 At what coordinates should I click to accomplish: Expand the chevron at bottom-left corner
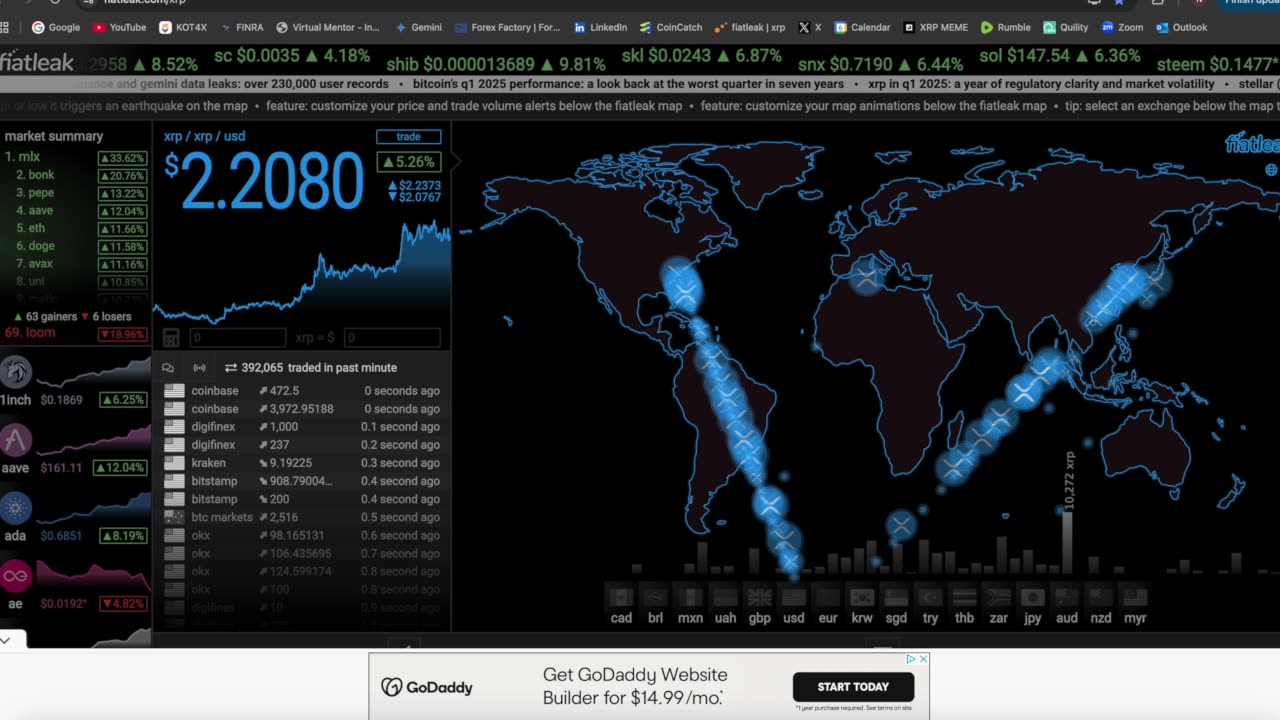click(x=6, y=640)
